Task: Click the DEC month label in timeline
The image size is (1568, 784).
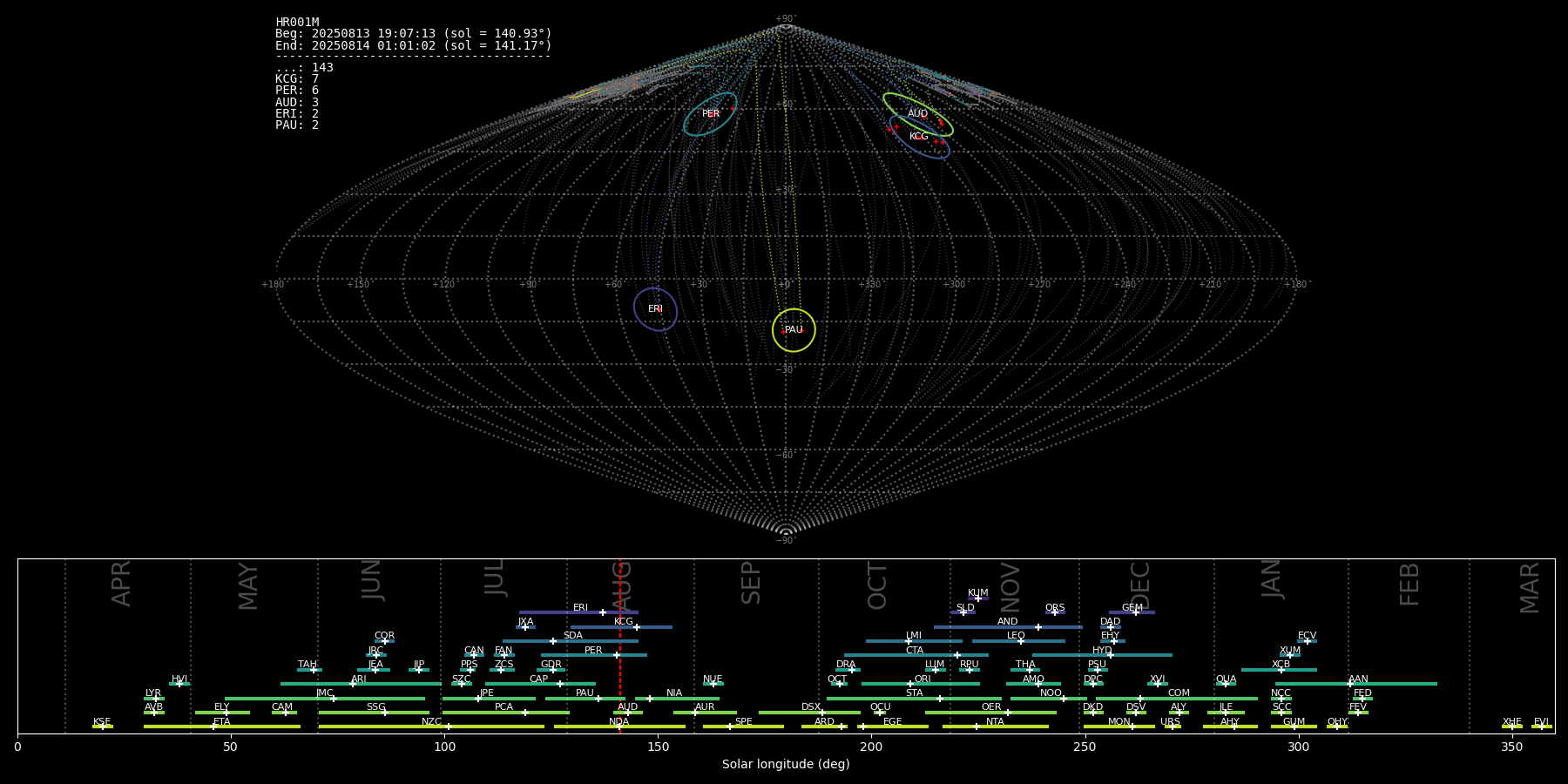Action: point(1140,585)
